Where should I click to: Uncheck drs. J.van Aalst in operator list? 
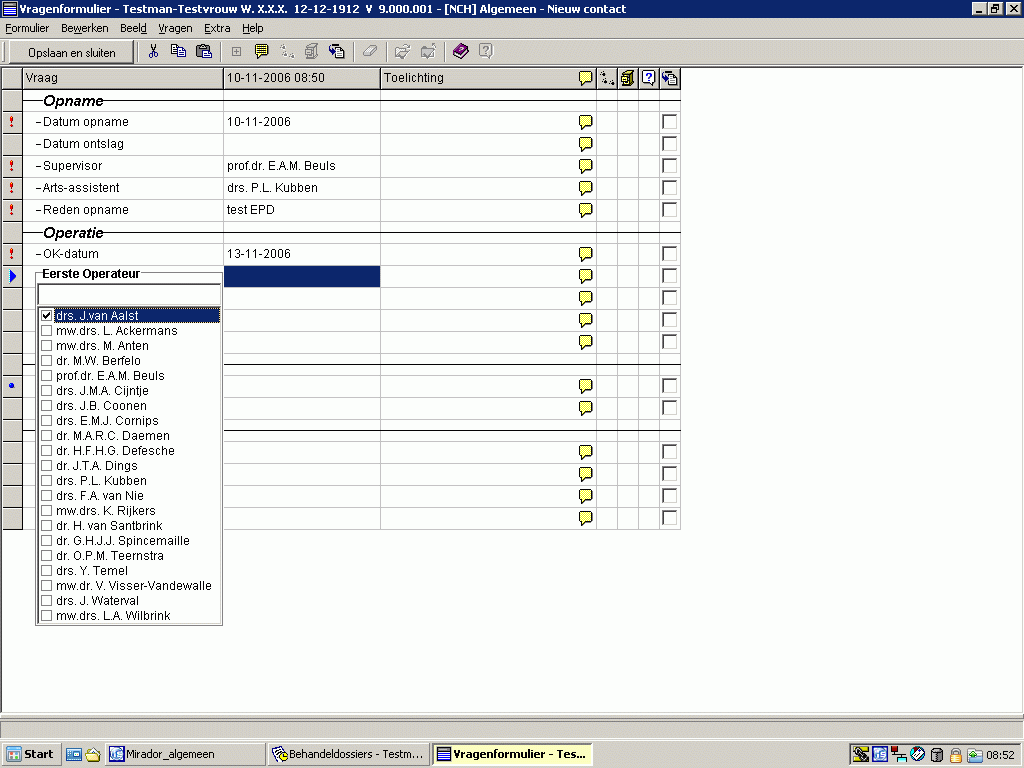pyautogui.click(x=47, y=316)
